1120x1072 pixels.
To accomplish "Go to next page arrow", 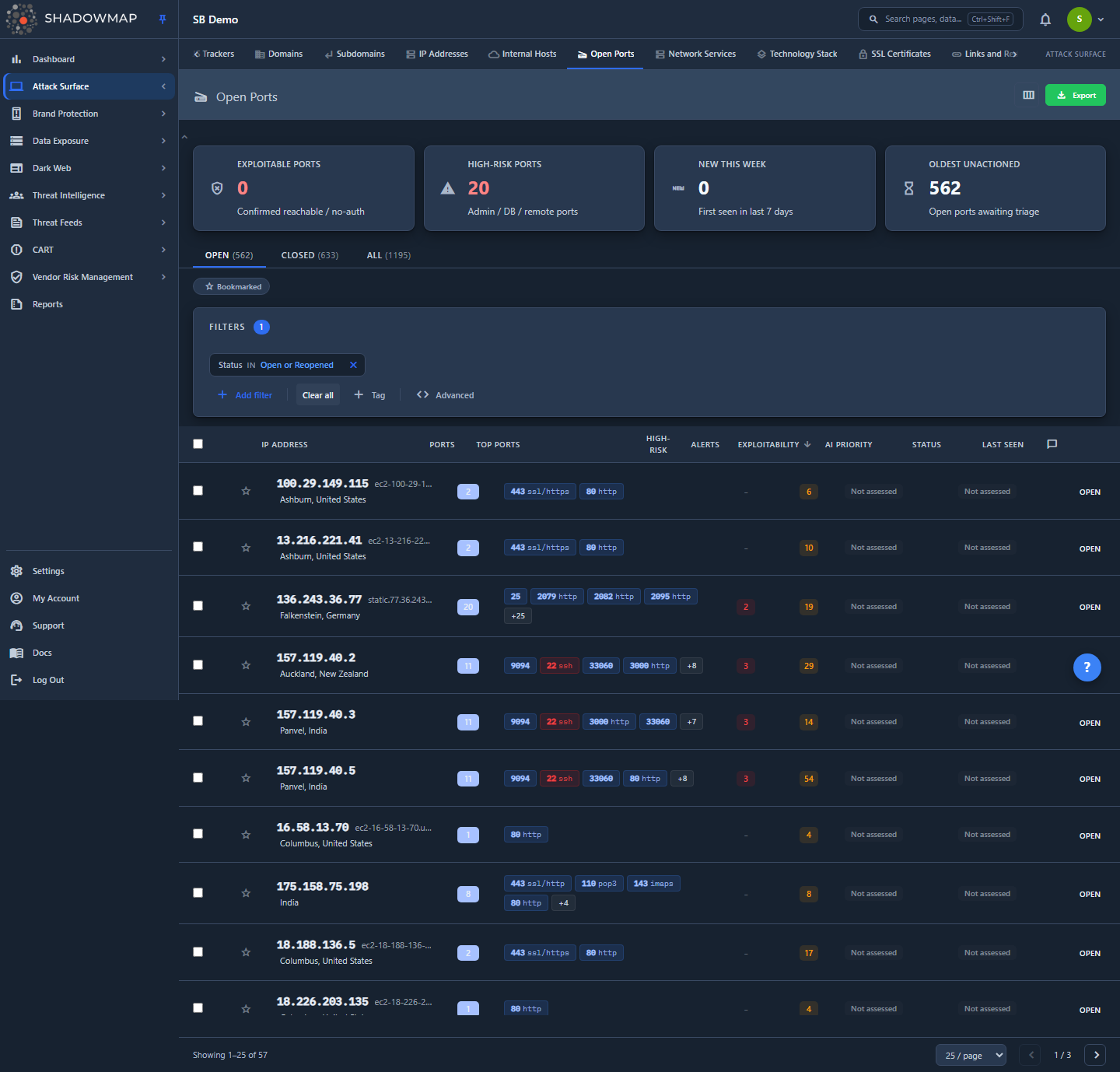I will 1096,1055.
